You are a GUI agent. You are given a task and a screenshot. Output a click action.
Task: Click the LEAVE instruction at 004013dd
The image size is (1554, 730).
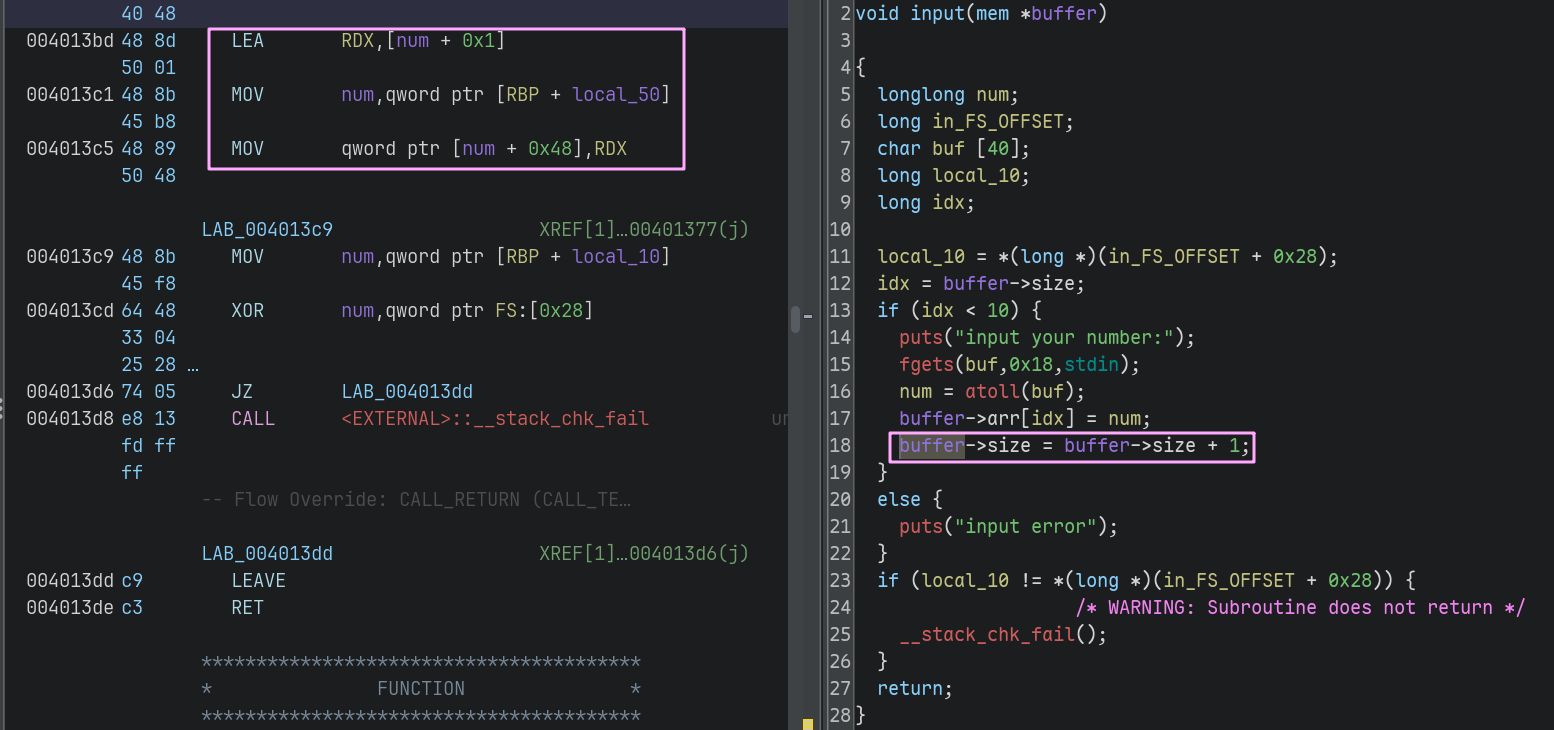pyautogui.click(x=258, y=581)
